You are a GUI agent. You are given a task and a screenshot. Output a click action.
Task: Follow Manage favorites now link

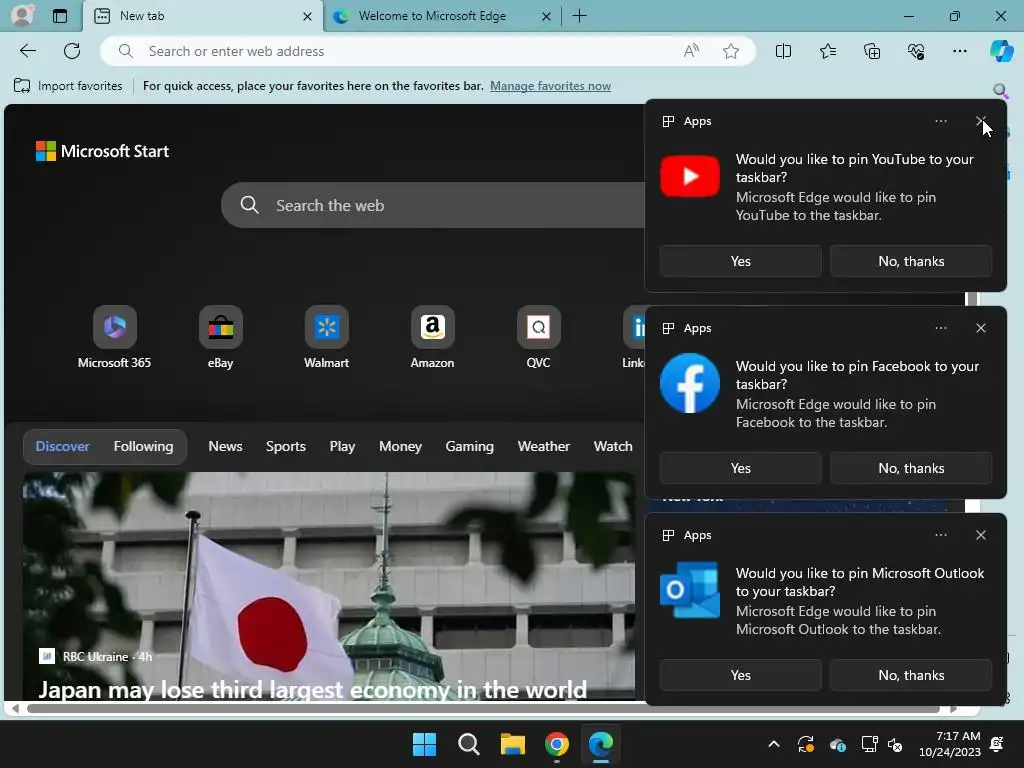click(x=550, y=86)
